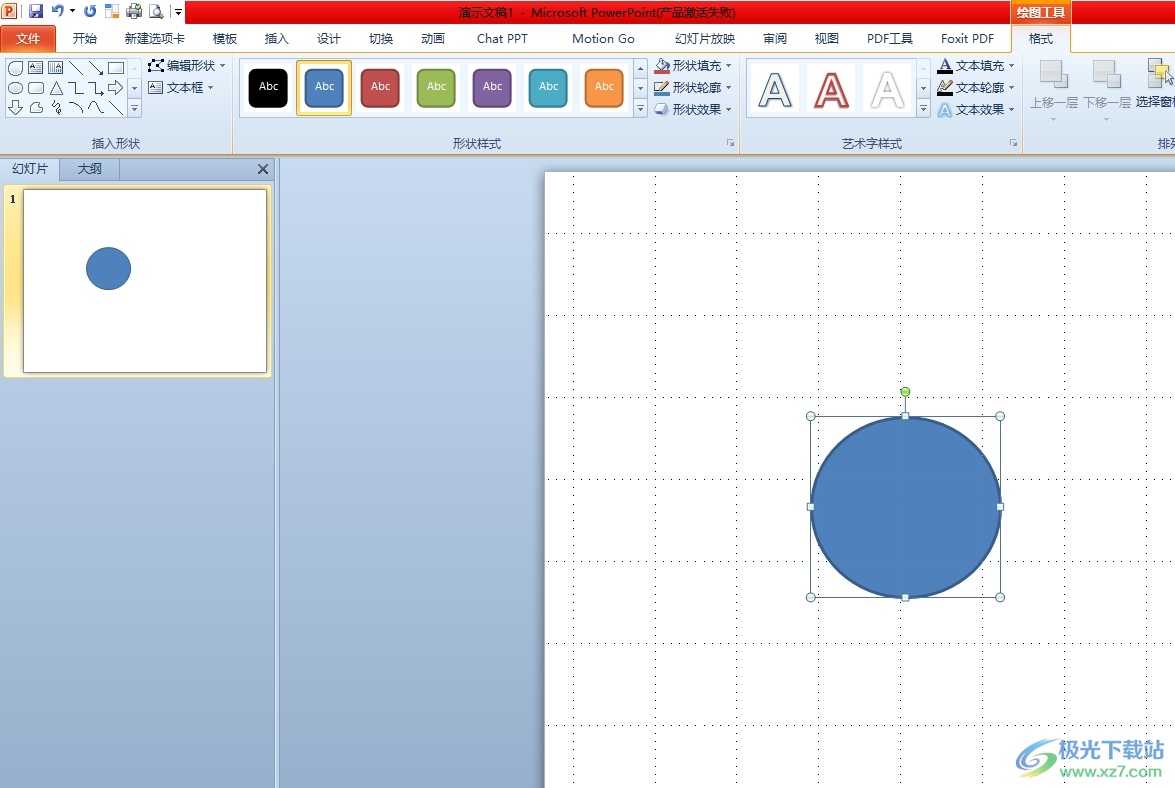Image resolution: width=1175 pixels, height=788 pixels.
Task: Open the 幻灯片放映 ribbon tab
Action: coord(704,38)
